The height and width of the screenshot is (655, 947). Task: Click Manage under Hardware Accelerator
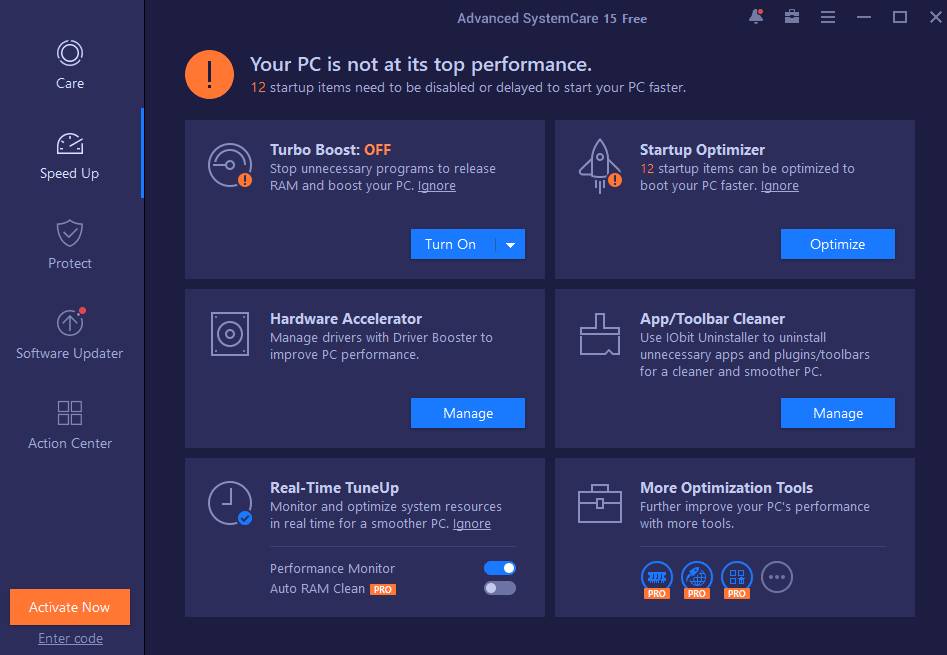pos(467,412)
